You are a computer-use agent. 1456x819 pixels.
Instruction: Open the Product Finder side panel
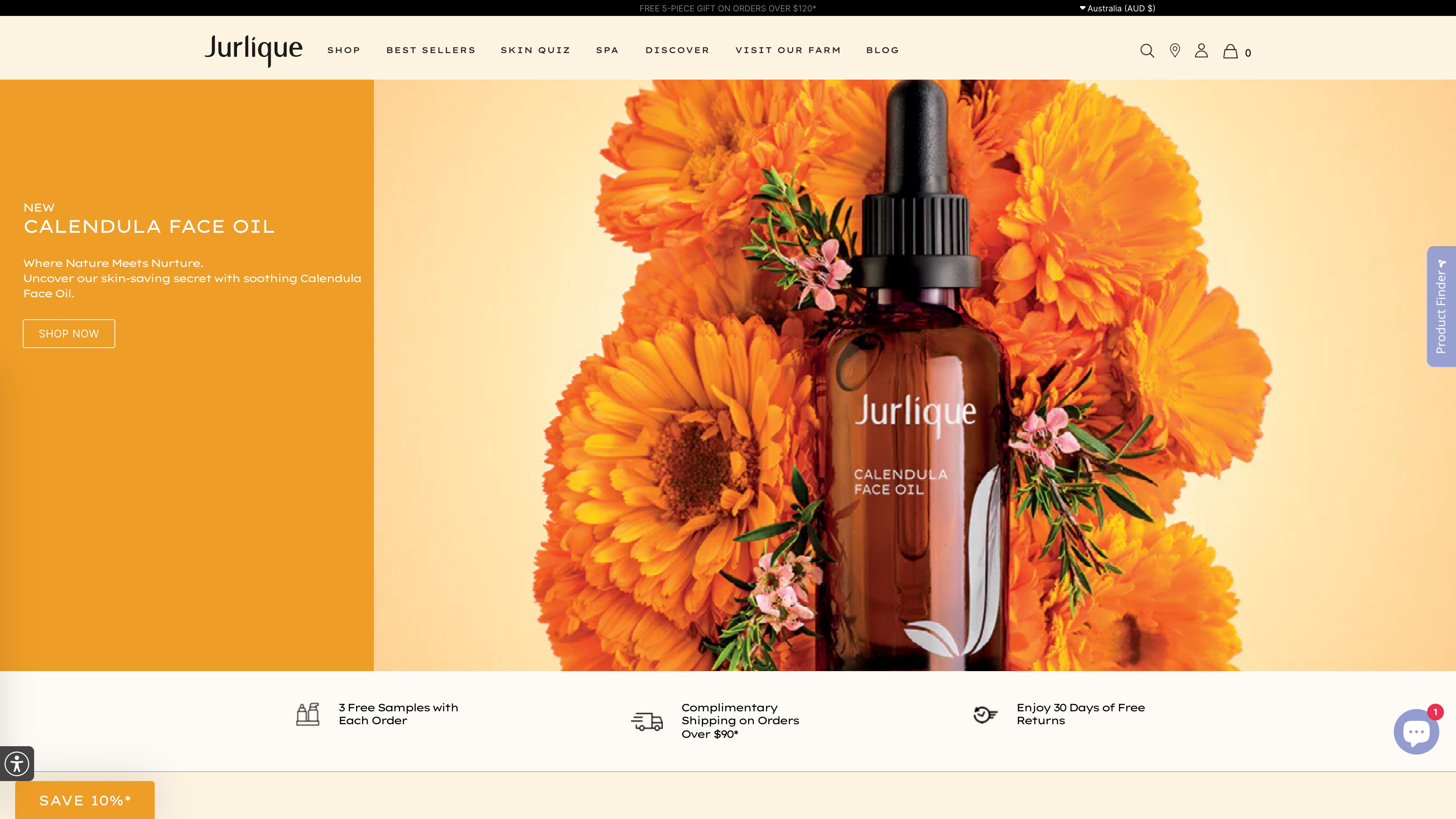tap(1442, 306)
